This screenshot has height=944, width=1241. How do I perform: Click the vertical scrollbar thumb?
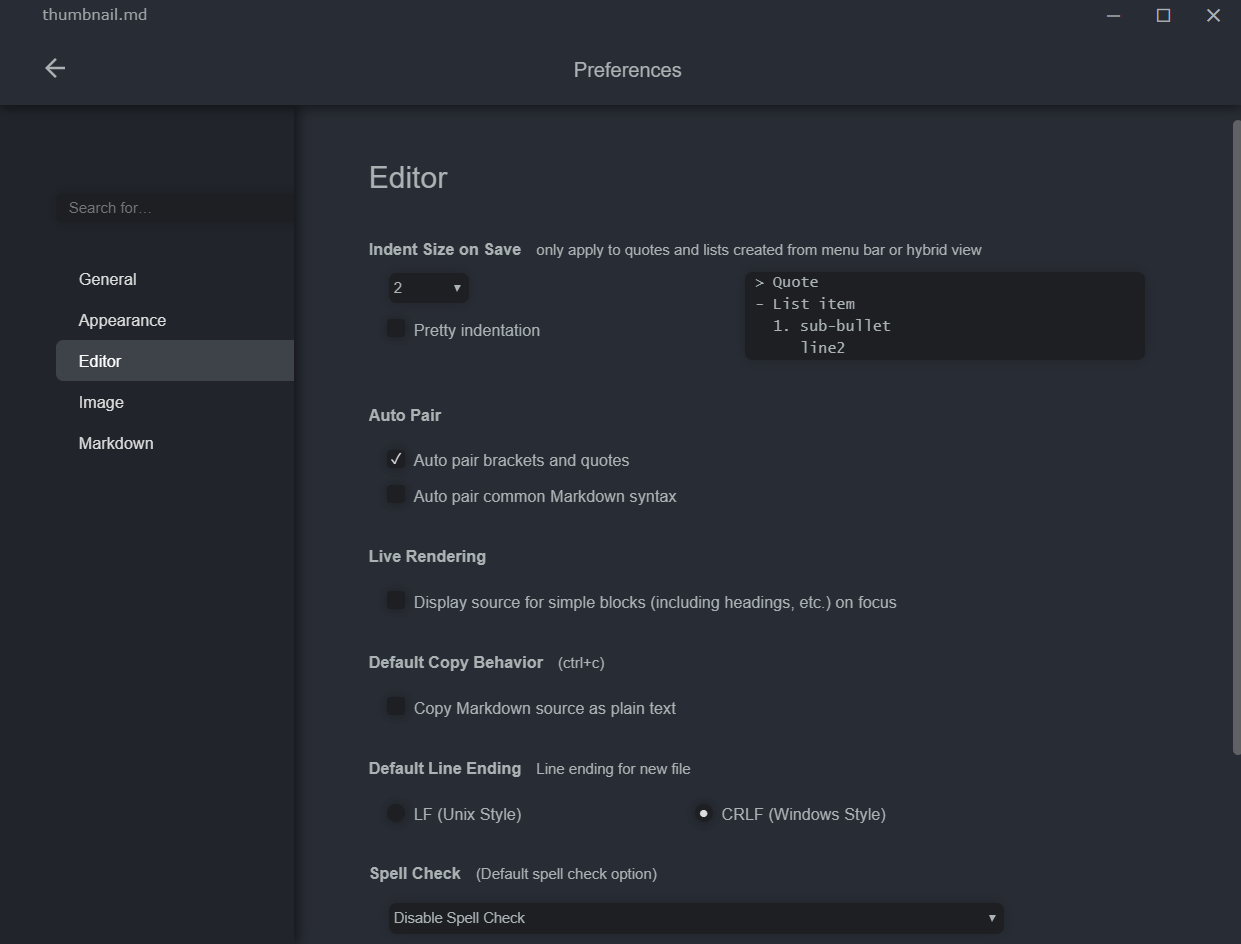(1237, 437)
